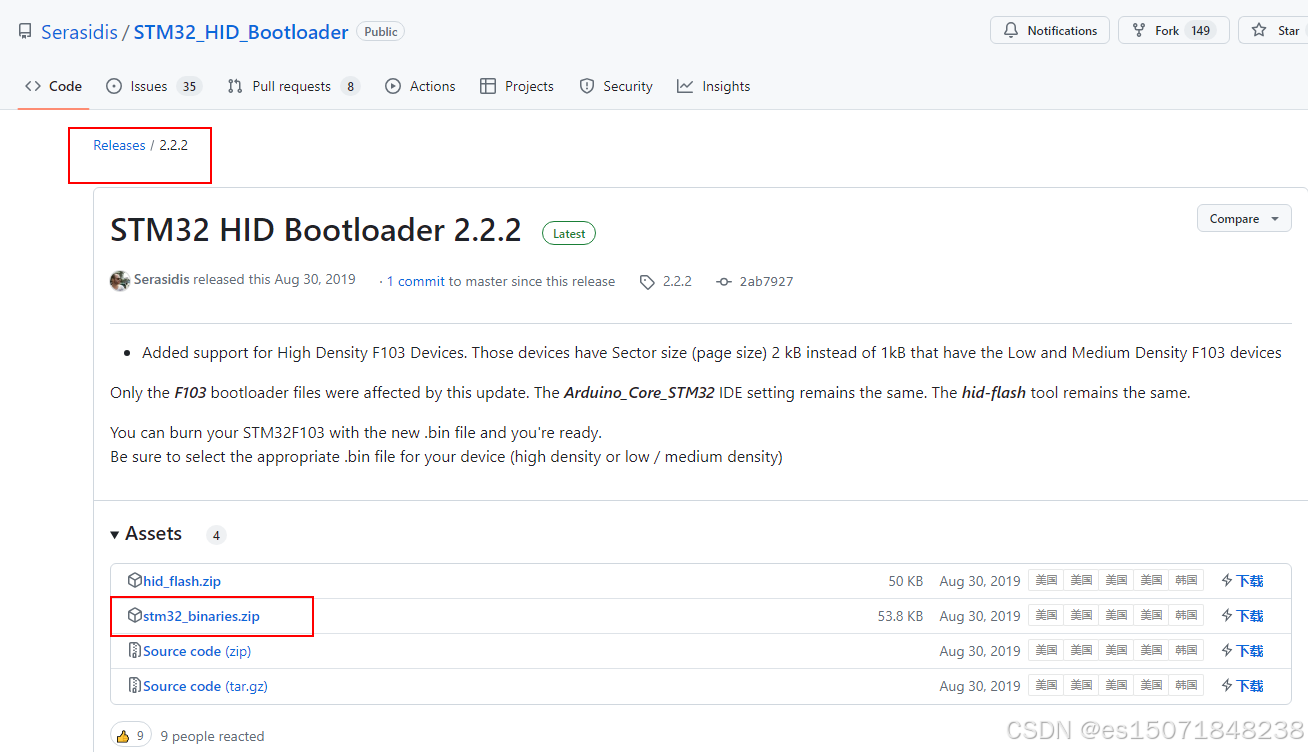Click the Pull requests counter 8
Viewport: 1308px width, 752px height.
coord(350,86)
